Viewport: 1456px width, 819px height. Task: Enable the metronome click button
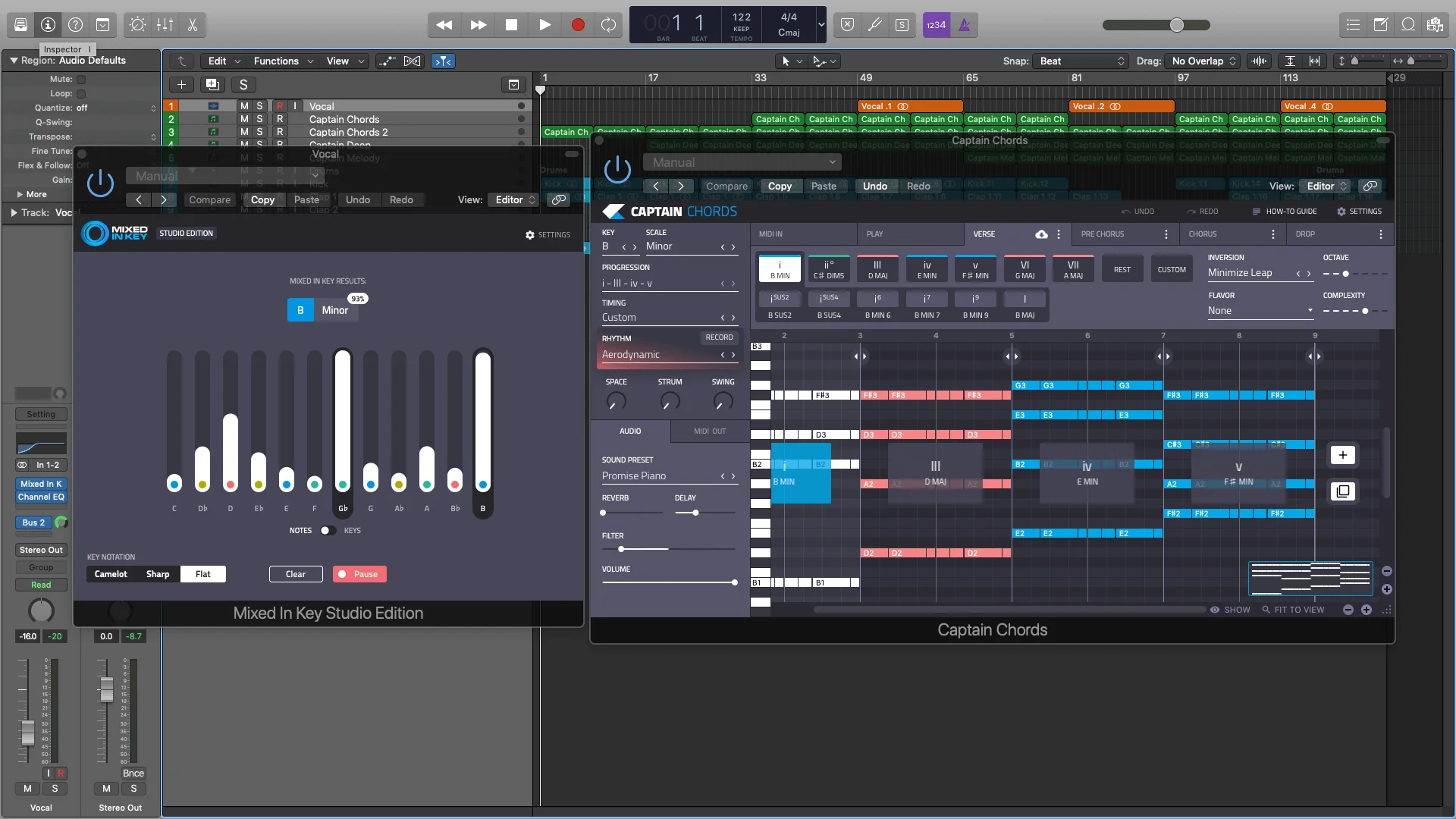[964, 25]
